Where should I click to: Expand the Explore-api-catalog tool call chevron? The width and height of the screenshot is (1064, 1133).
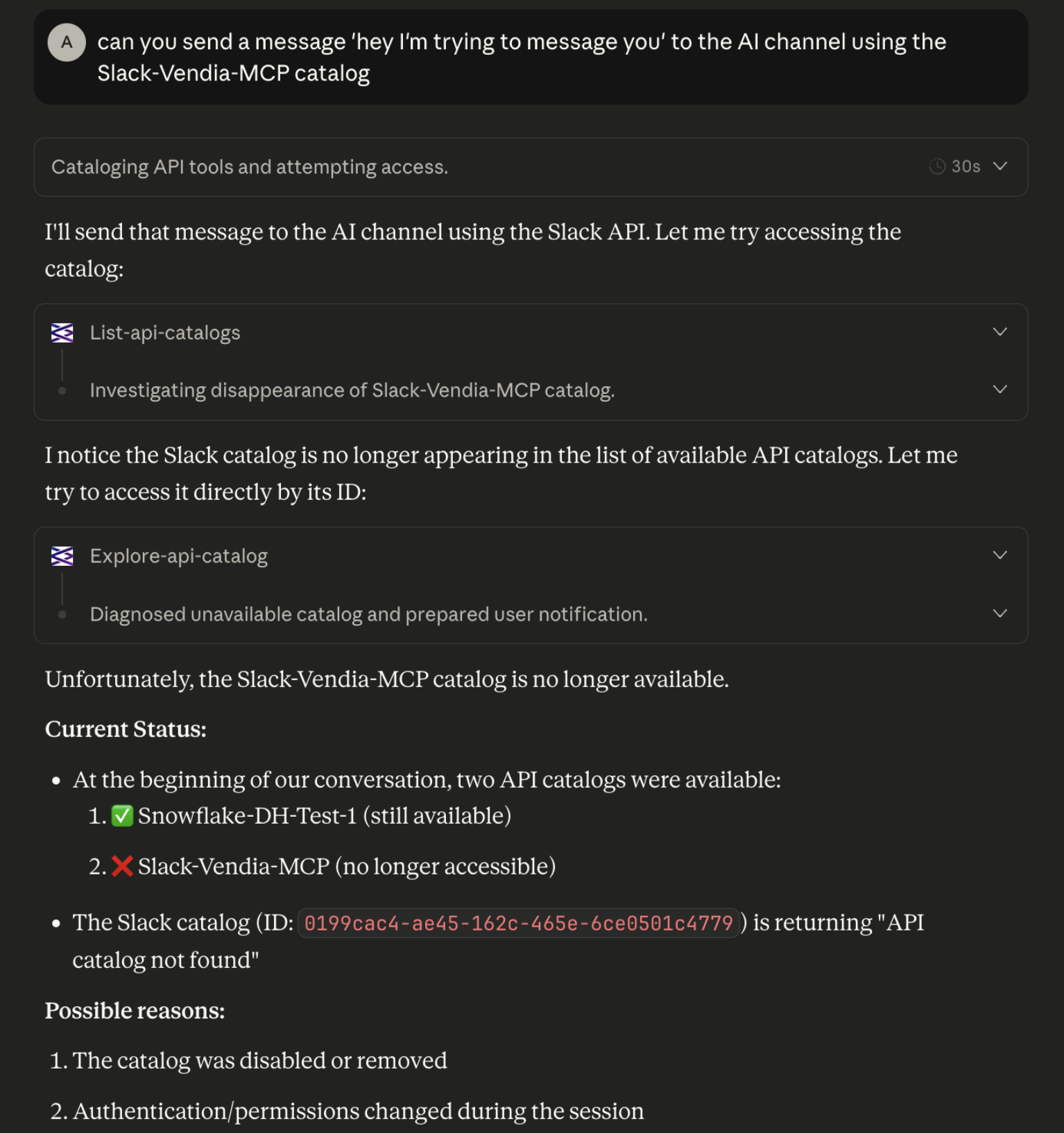[x=999, y=555]
